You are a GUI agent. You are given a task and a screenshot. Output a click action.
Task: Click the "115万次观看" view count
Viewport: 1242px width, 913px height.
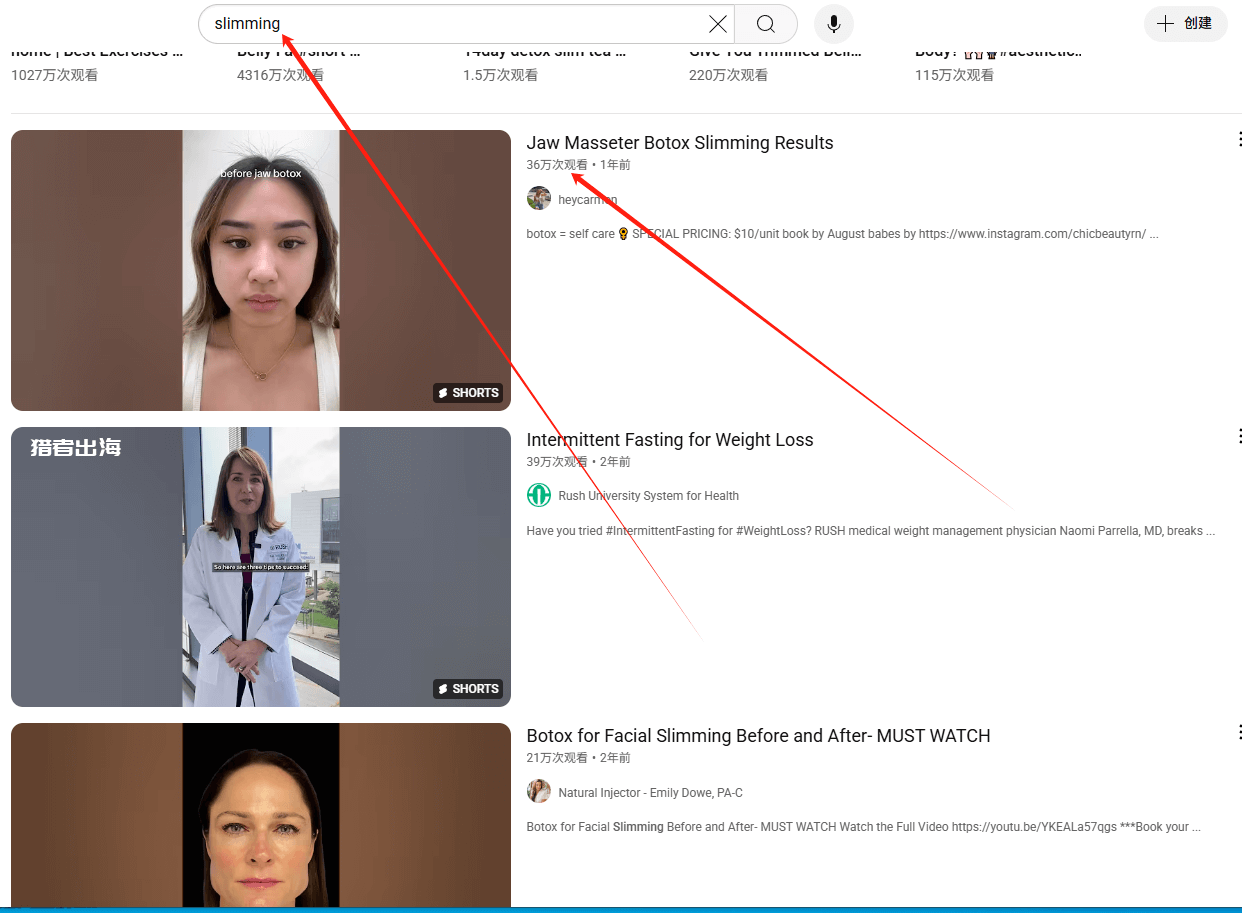pyautogui.click(x=955, y=75)
